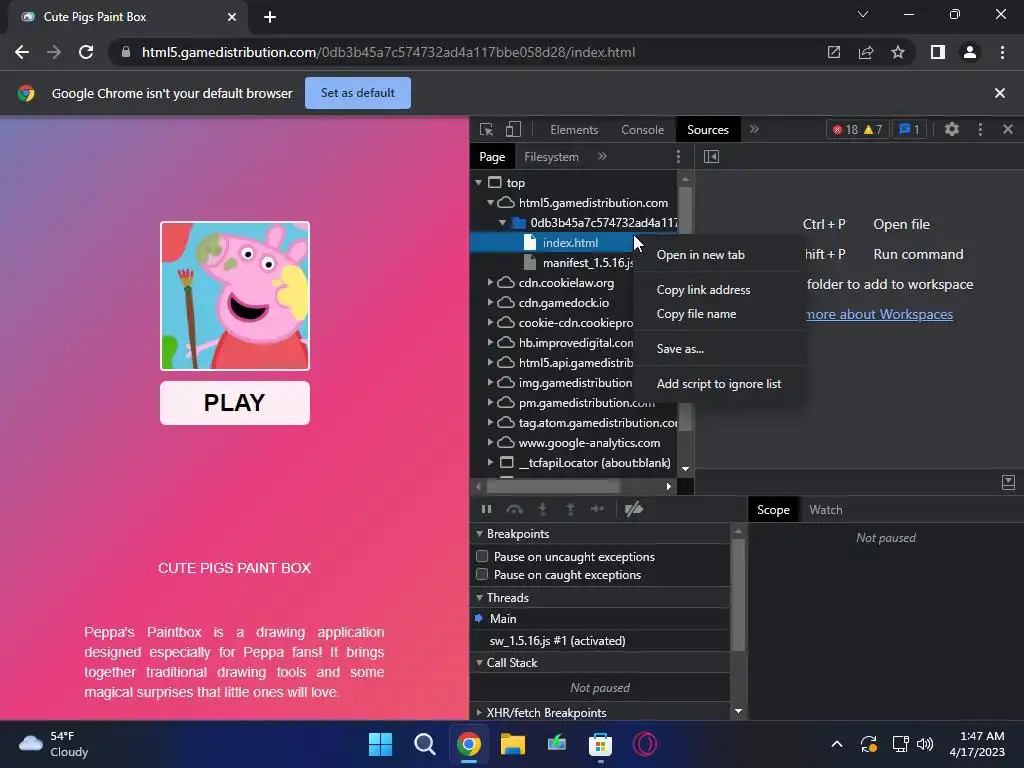Switch to the Watch tab
Image resolution: width=1024 pixels, height=768 pixels.
pyautogui.click(x=825, y=509)
